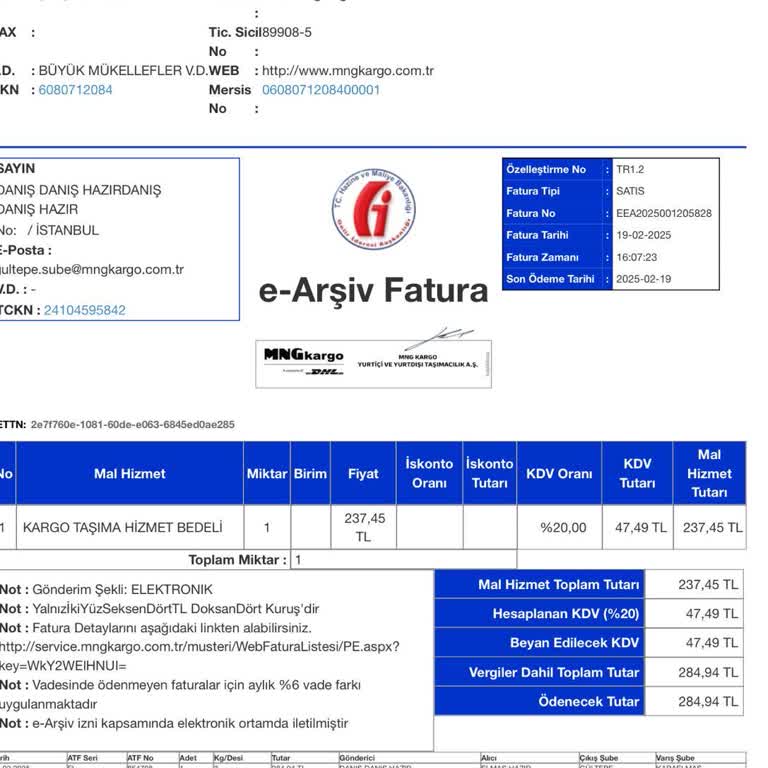Open the www.mngkargo.com.tr website link
The height and width of the screenshot is (768, 768).
click(348, 71)
